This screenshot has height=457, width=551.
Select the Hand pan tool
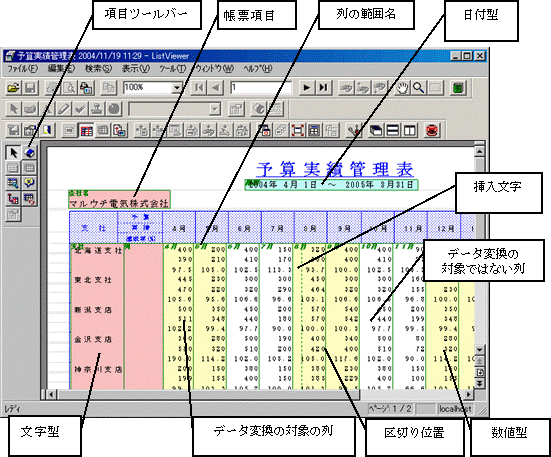coord(402,88)
